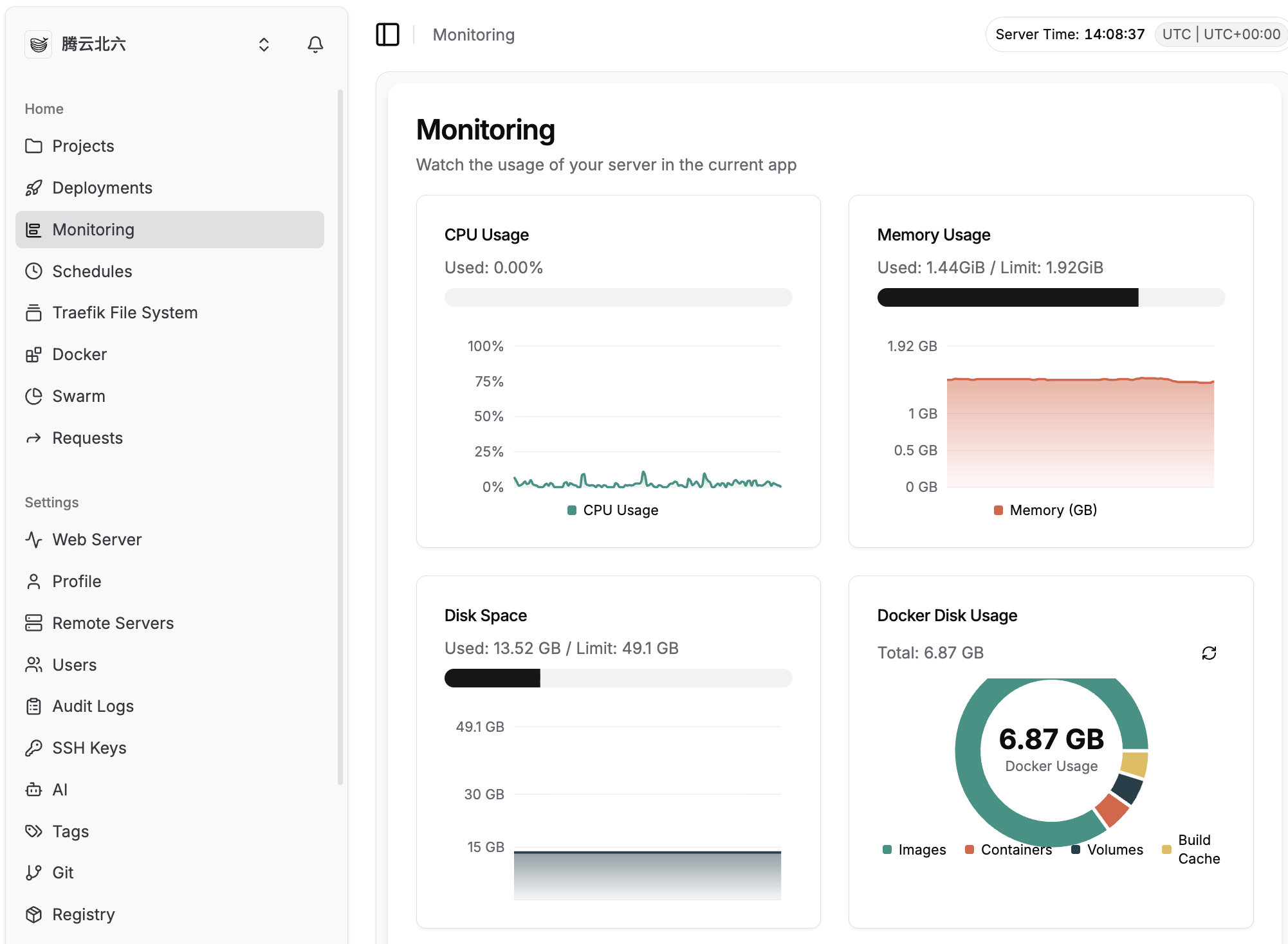Click the sidebar vertical scrollbar
Image resolution: width=1288 pixels, height=944 pixels.
340,437
